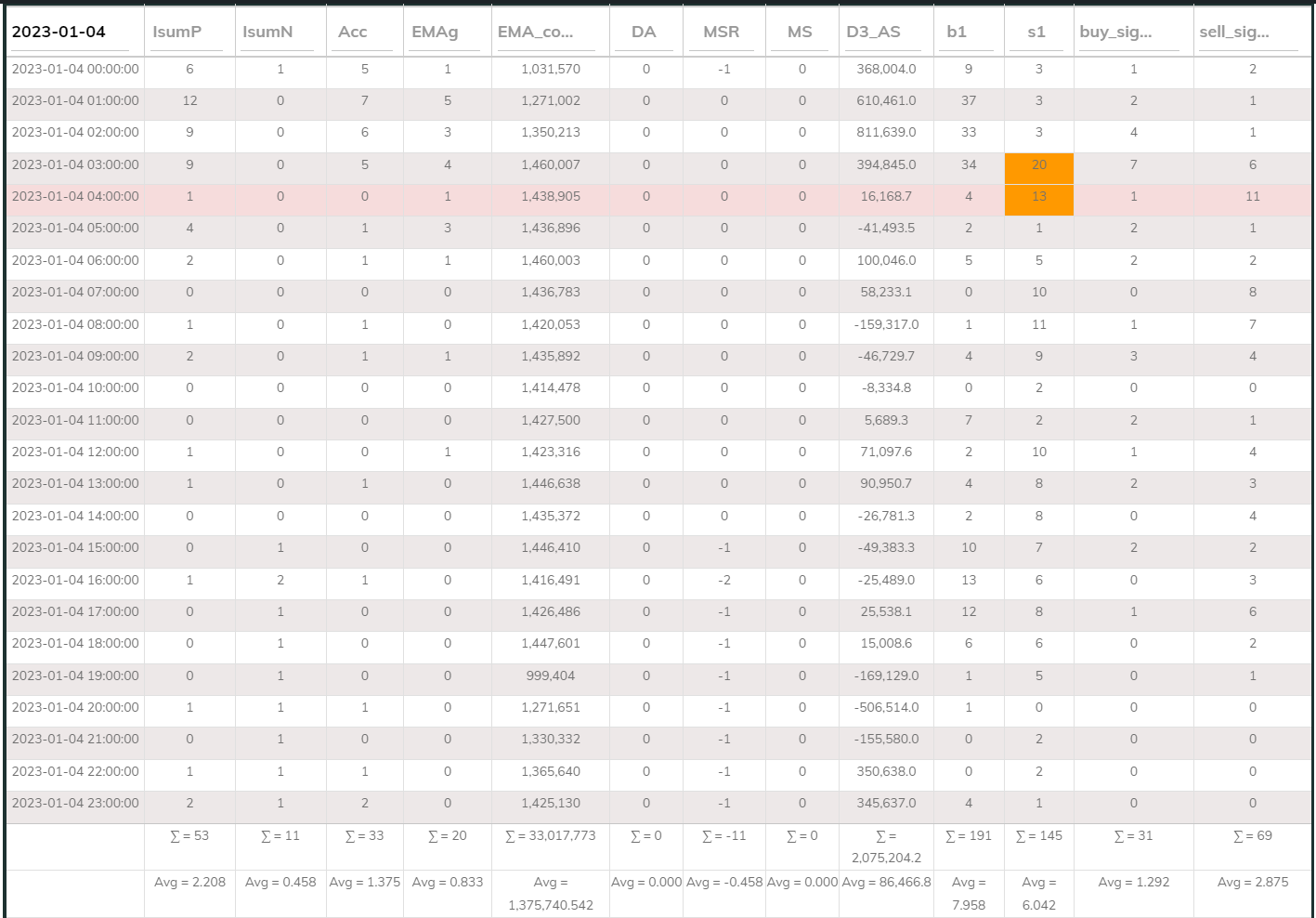
Task: Sort by the s1 column header
Action: tap(1036, 32)
